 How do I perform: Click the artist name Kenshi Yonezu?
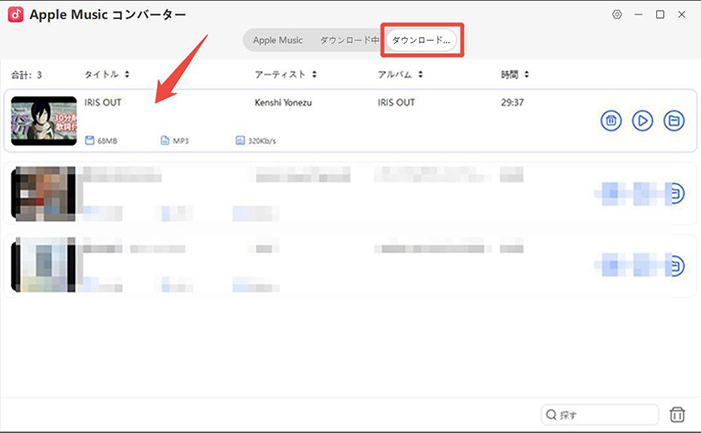[x=283, y=103]
